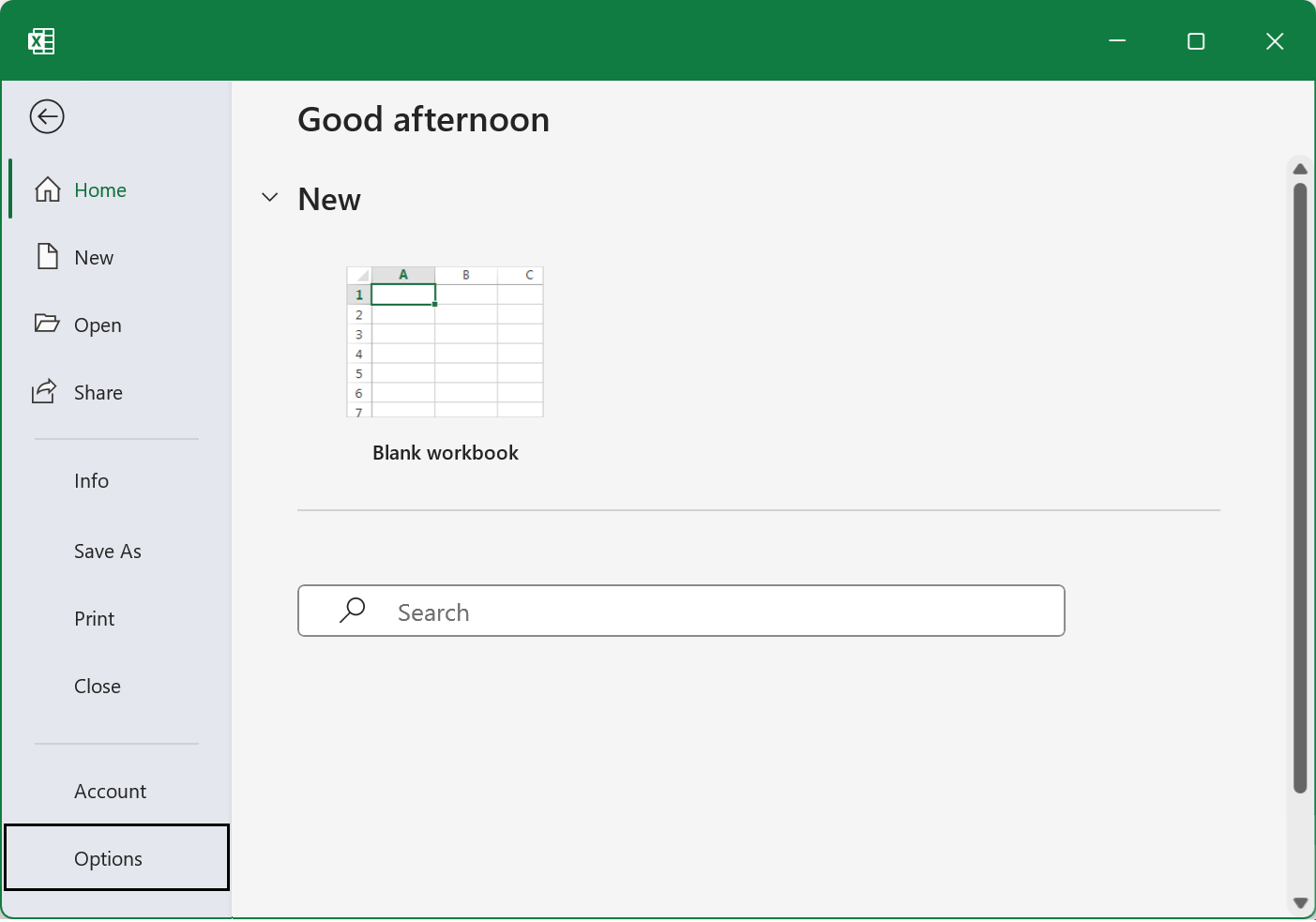
Task: Click the scroll down arrow
Action: point(1300,903)
